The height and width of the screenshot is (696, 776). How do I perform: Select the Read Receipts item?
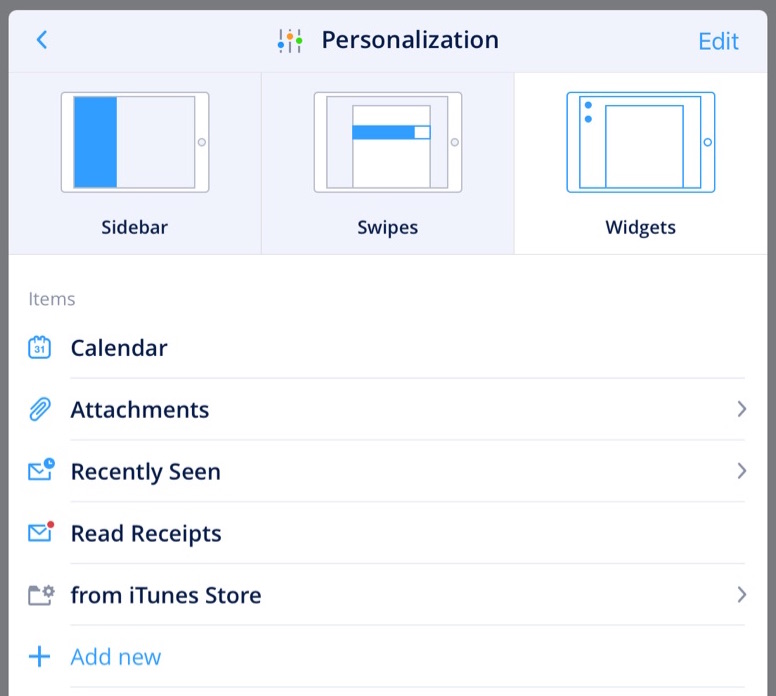146,533
